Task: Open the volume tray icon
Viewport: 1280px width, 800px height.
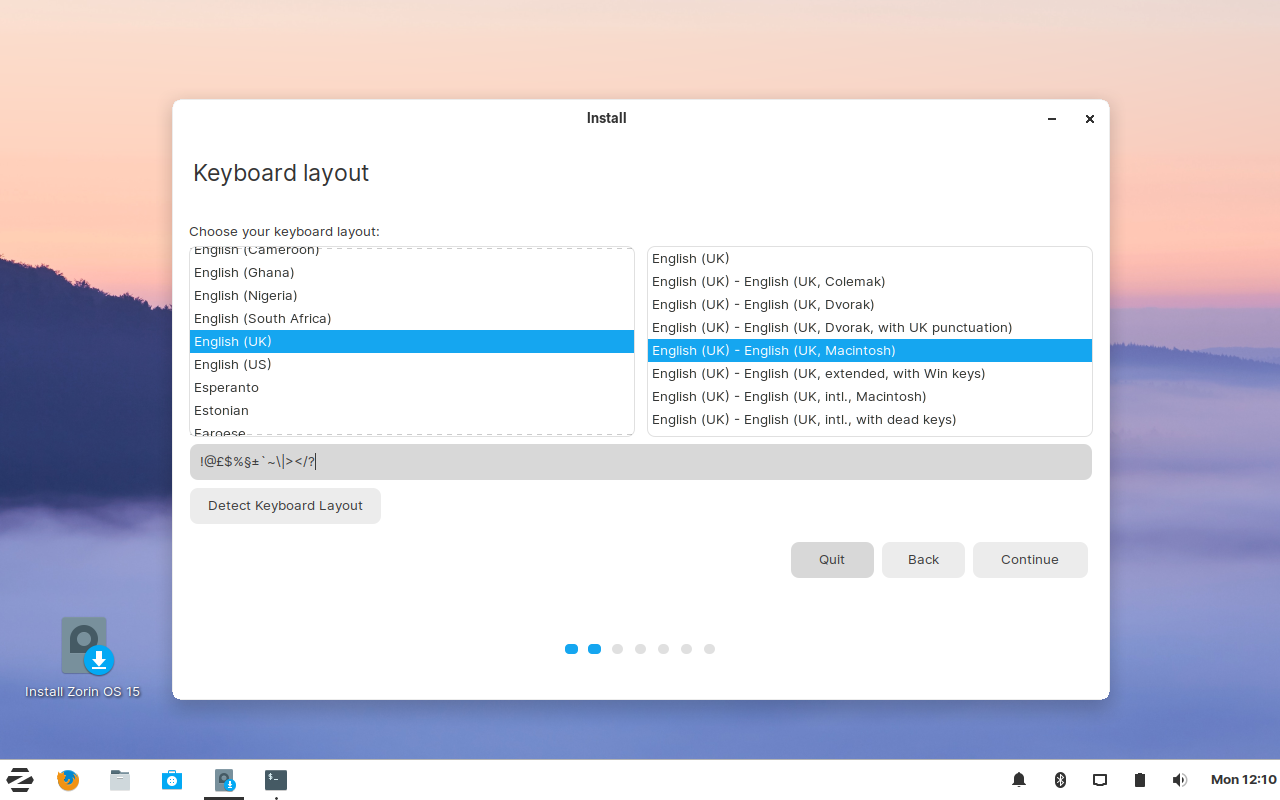Action: (x=1180, y=780)
